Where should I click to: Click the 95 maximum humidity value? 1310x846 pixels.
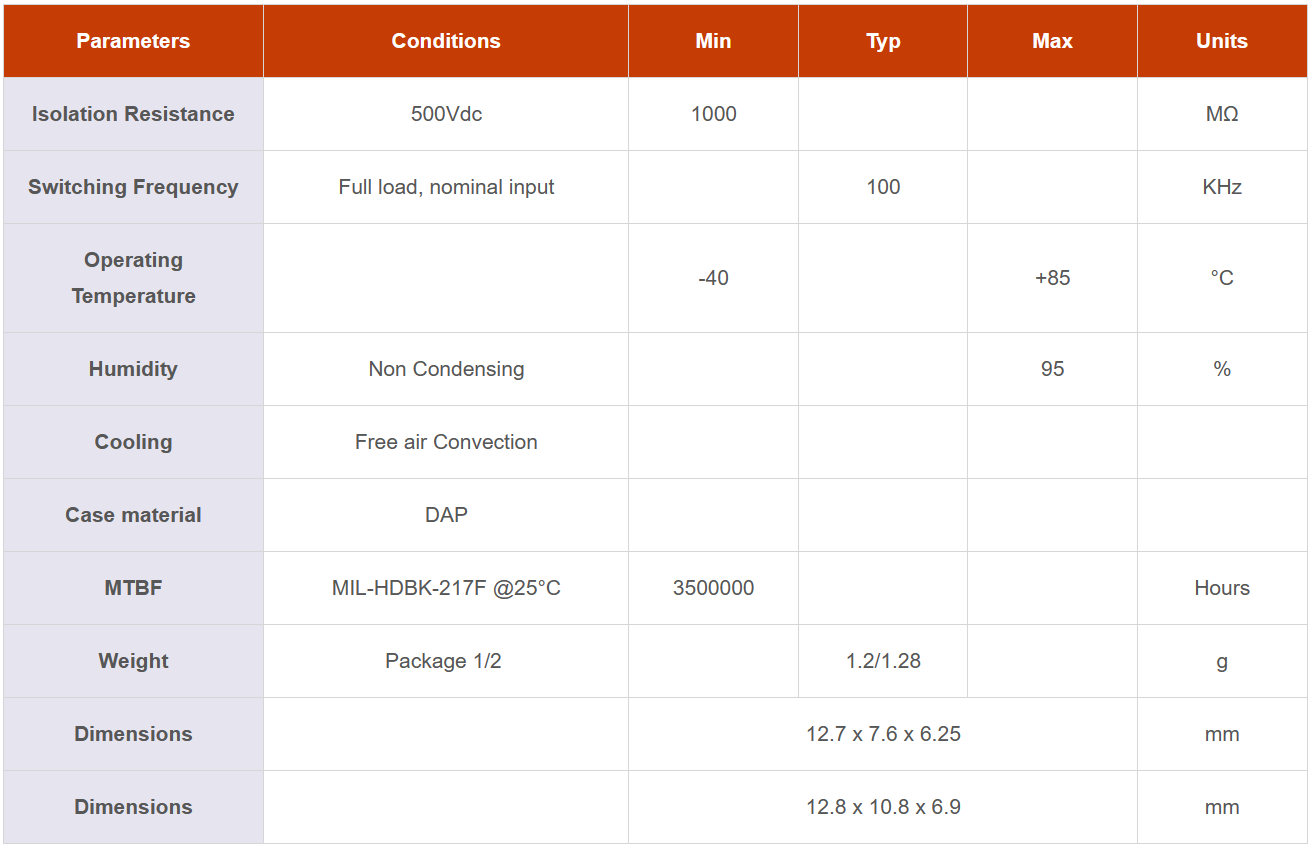(x=1052, y=369)
